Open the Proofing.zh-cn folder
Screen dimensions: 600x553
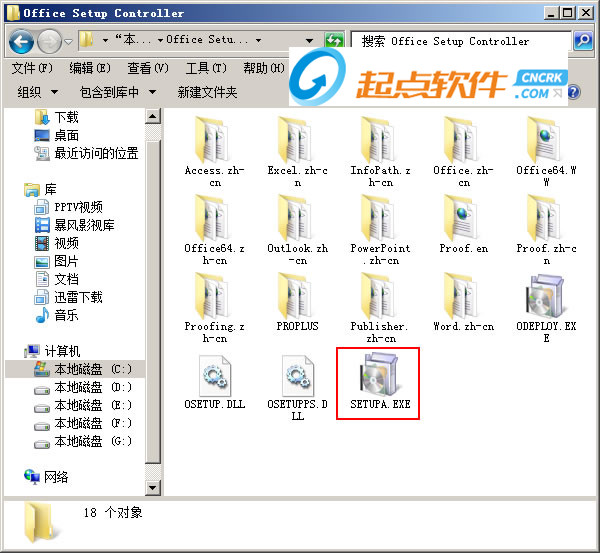pyautogui.click(x=214, y=308)
